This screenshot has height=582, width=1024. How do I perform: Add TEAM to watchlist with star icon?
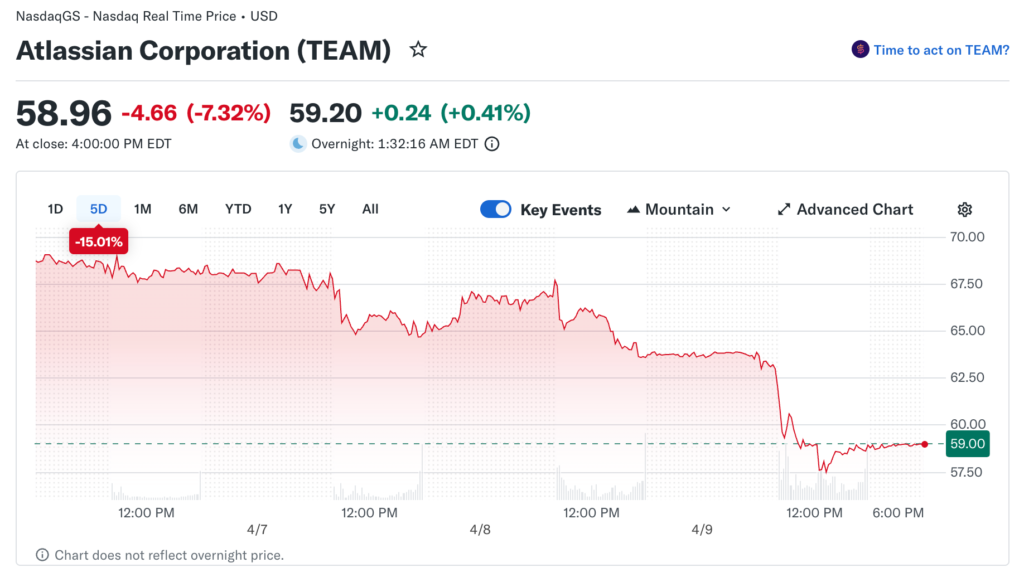418,50
